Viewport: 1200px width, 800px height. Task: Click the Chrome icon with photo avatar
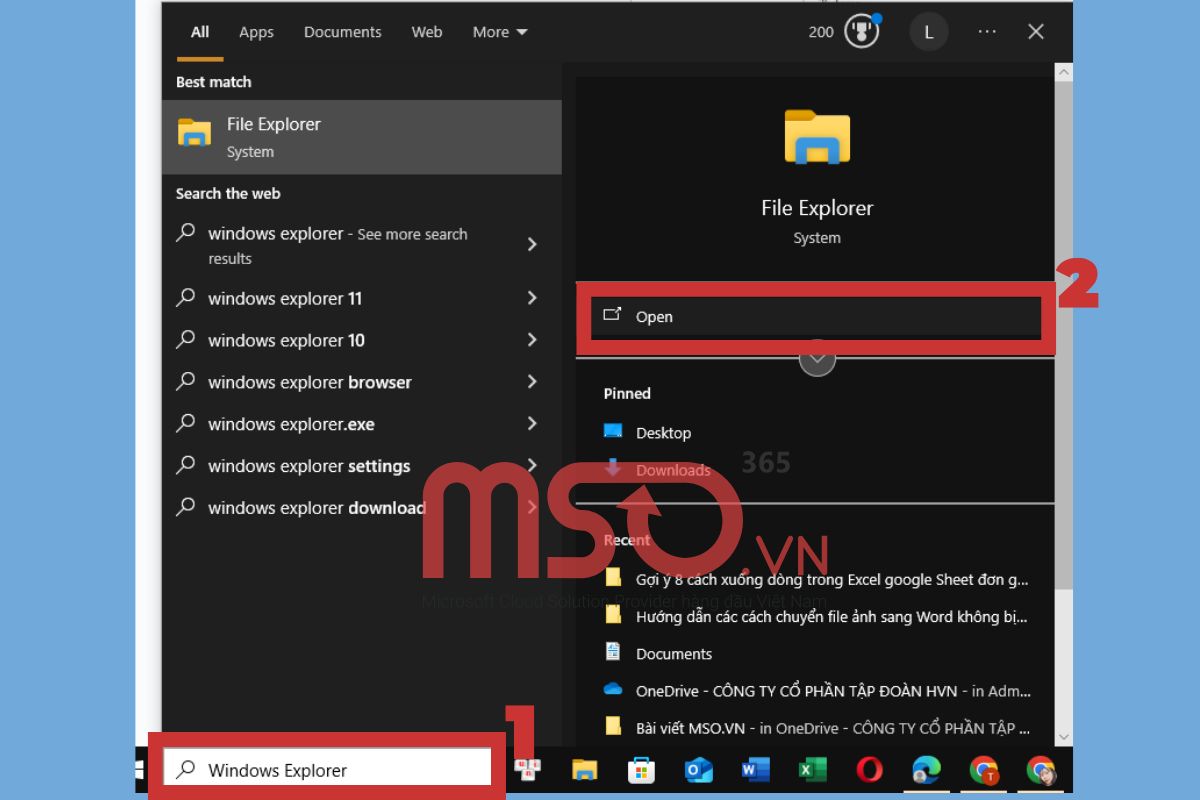[x=1041, y=770]
